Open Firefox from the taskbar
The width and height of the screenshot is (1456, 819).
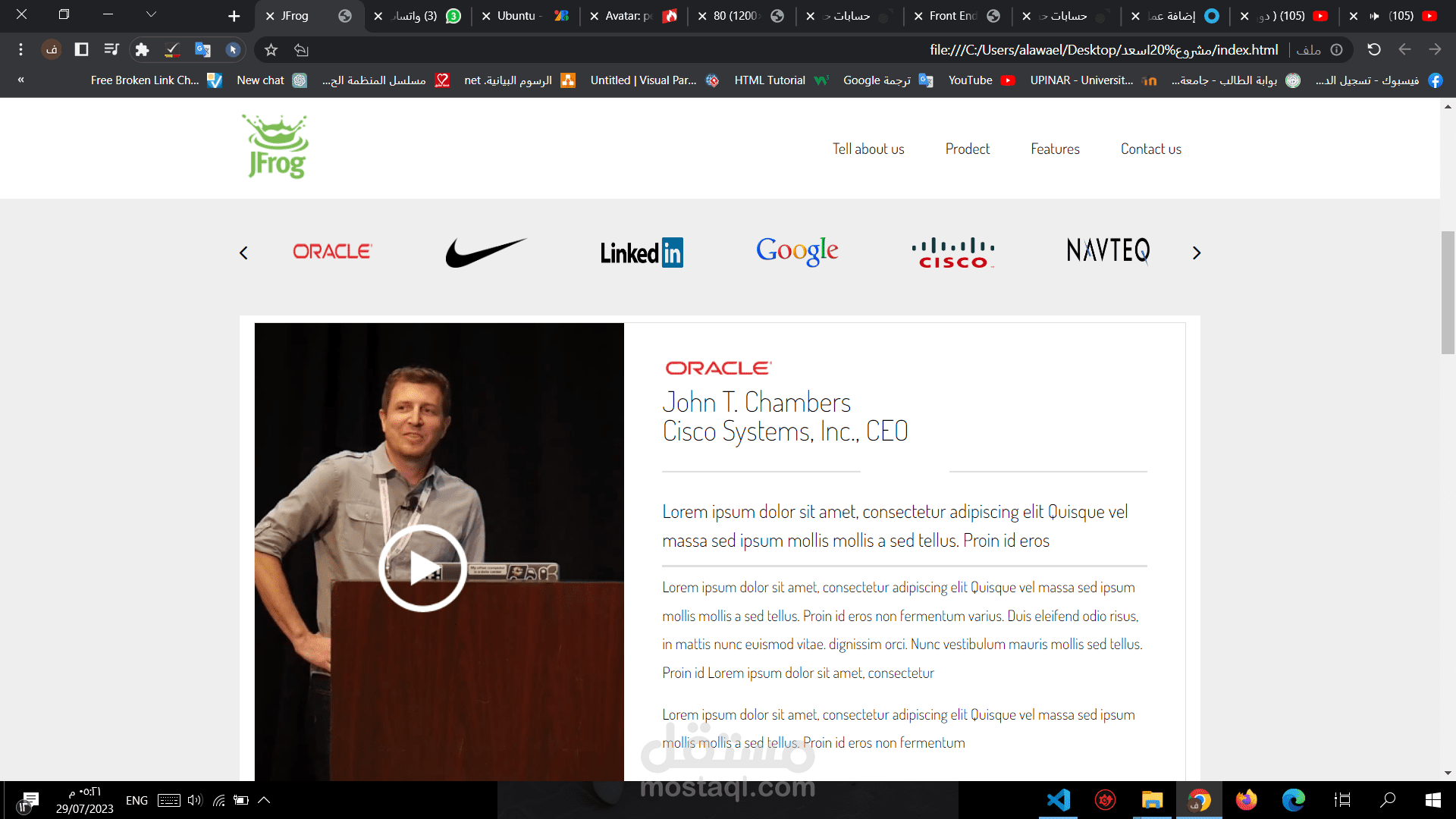coord(1246,800)
